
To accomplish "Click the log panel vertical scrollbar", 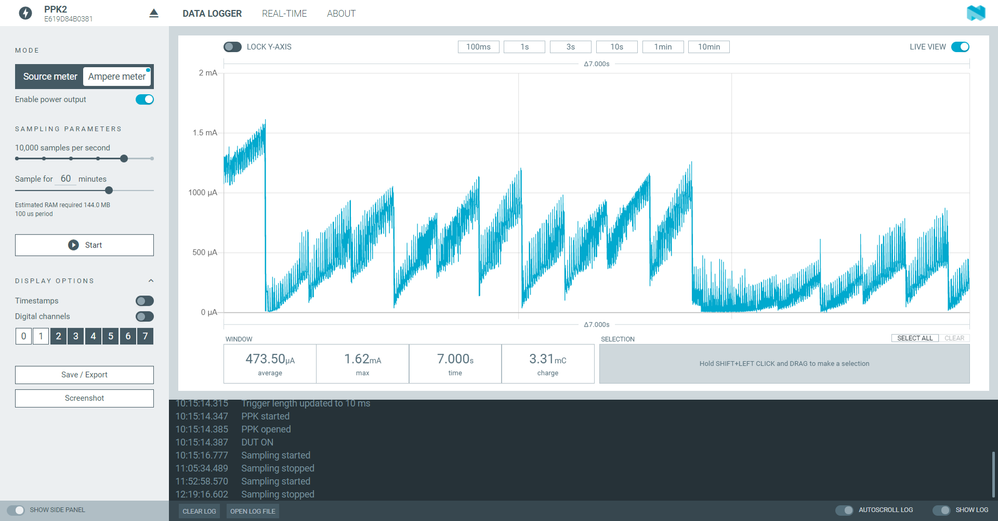I will point(994,475).
